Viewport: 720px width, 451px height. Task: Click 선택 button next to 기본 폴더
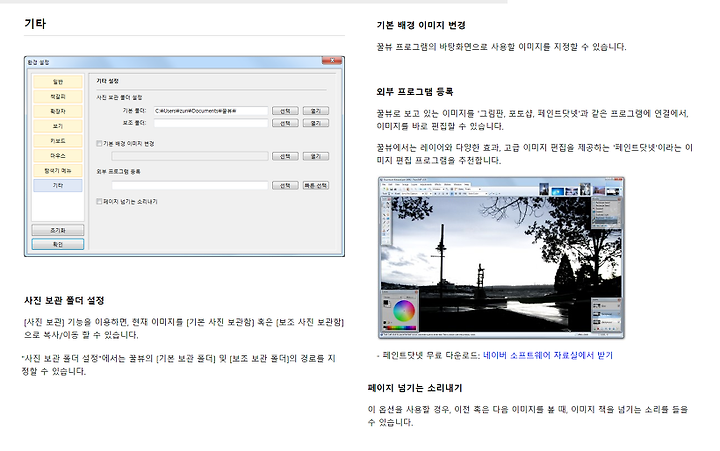285,111
